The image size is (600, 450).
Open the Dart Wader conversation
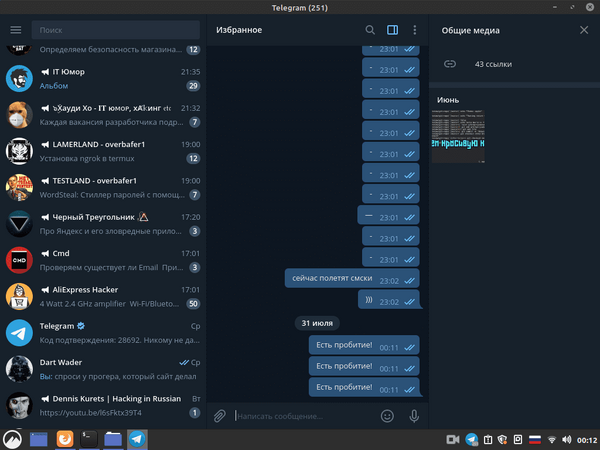(103, 369)
